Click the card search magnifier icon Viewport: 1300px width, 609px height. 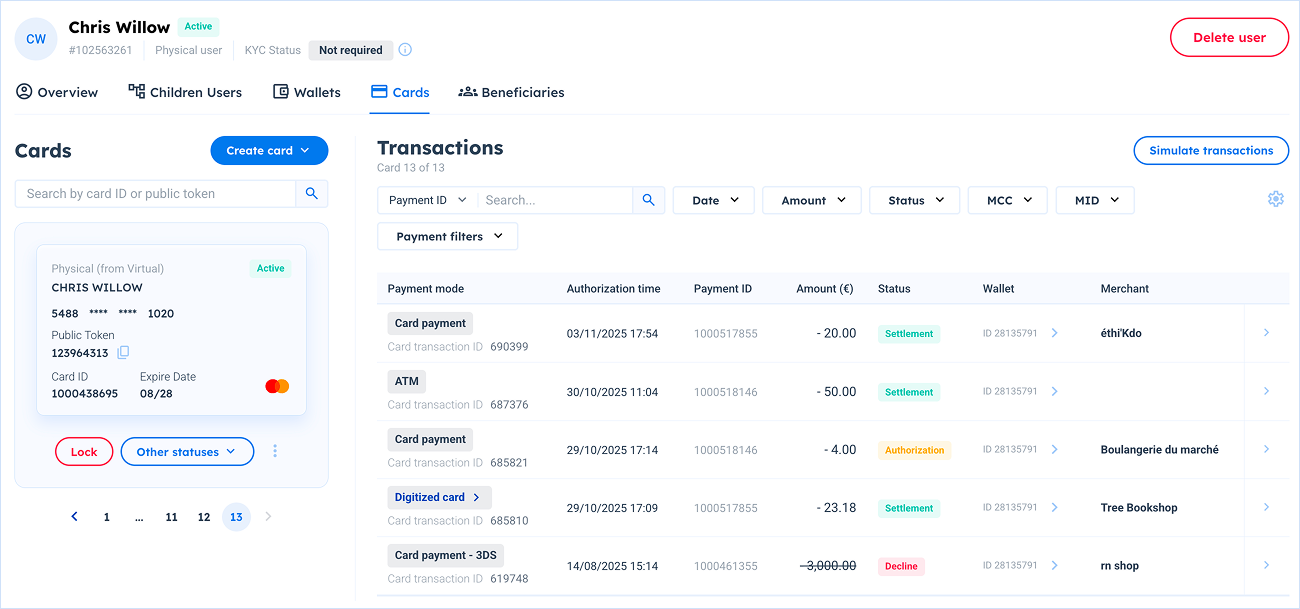click(312, 194)
